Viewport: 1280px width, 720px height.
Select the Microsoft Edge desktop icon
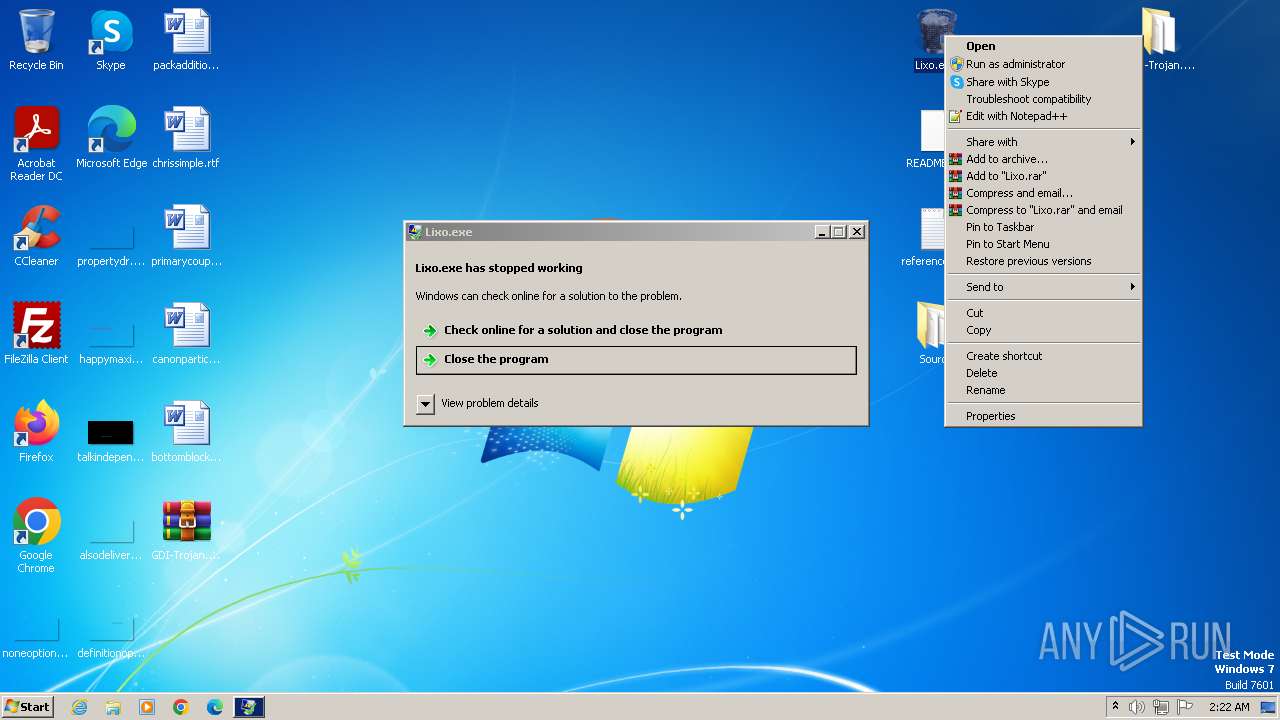pos(111,138)
